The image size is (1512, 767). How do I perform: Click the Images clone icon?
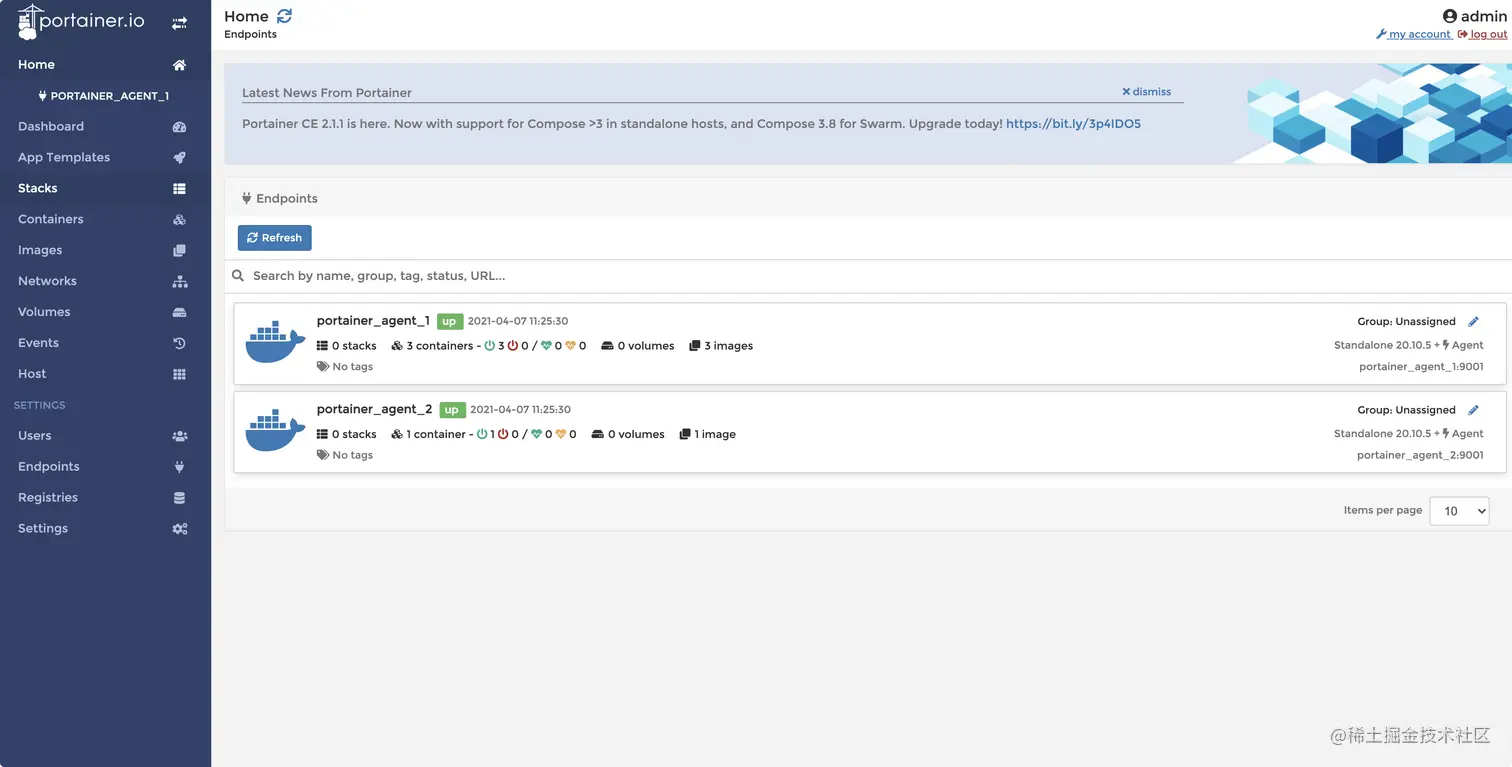click(179, 251)
